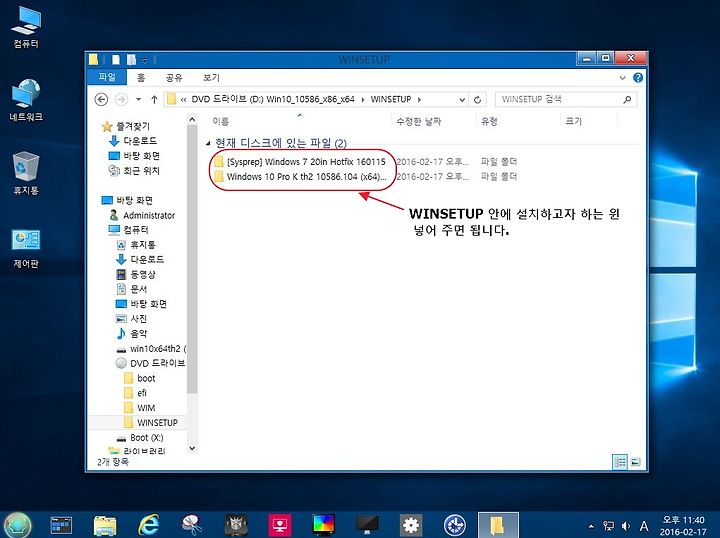Select 휴지통 in navigation tree
The height and width of the screenshot is (538, 720).
(x=136, y=245)
